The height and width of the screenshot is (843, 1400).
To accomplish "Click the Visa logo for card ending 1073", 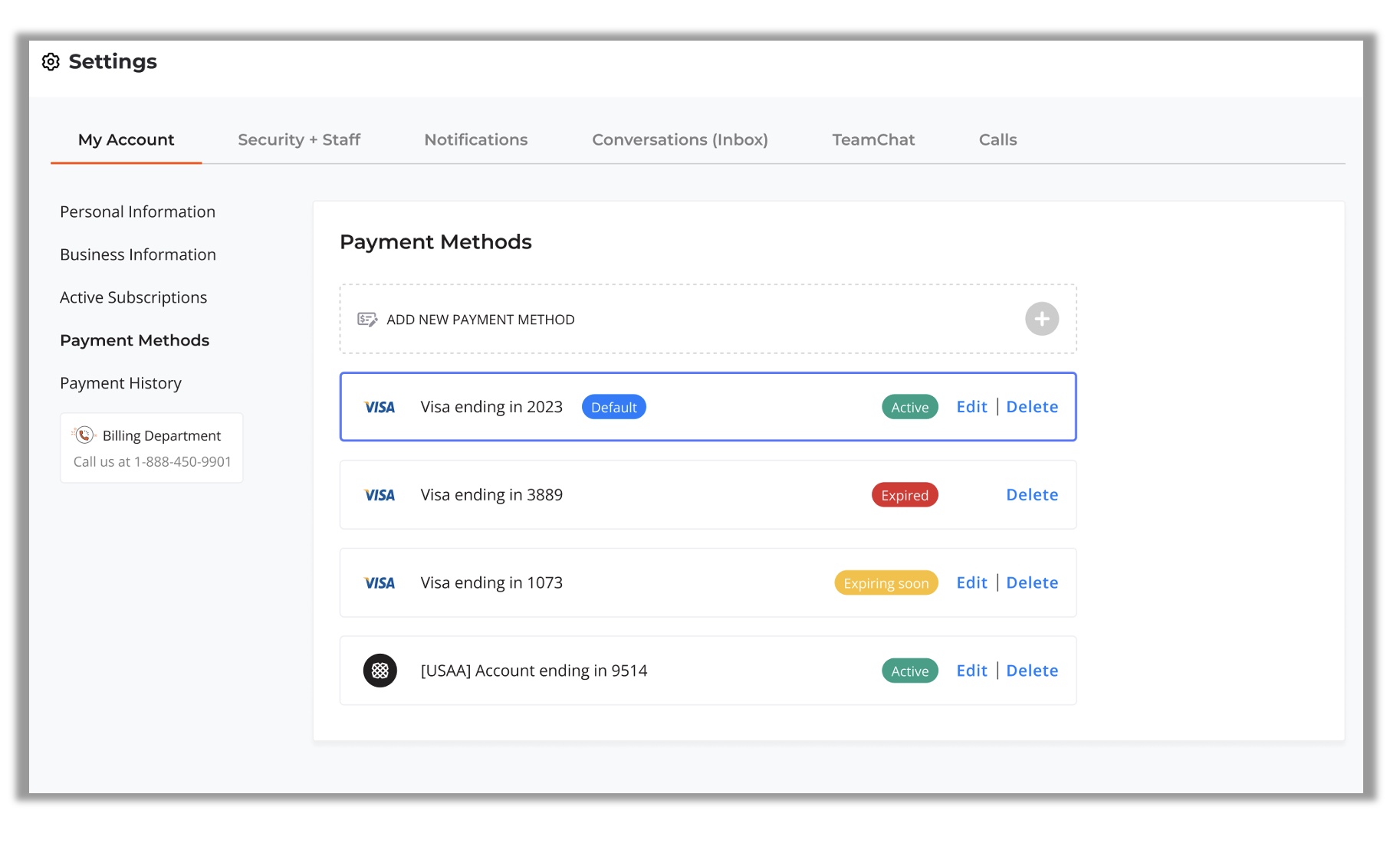I will coord(380,583).
